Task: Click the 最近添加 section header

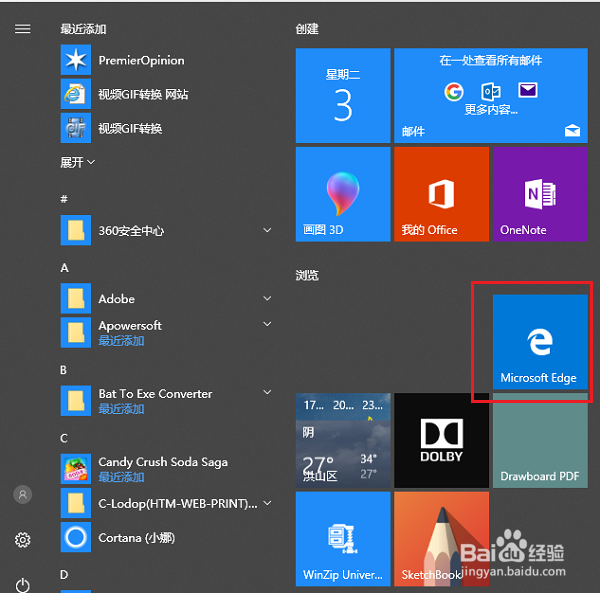Action: tap(83, 29)
